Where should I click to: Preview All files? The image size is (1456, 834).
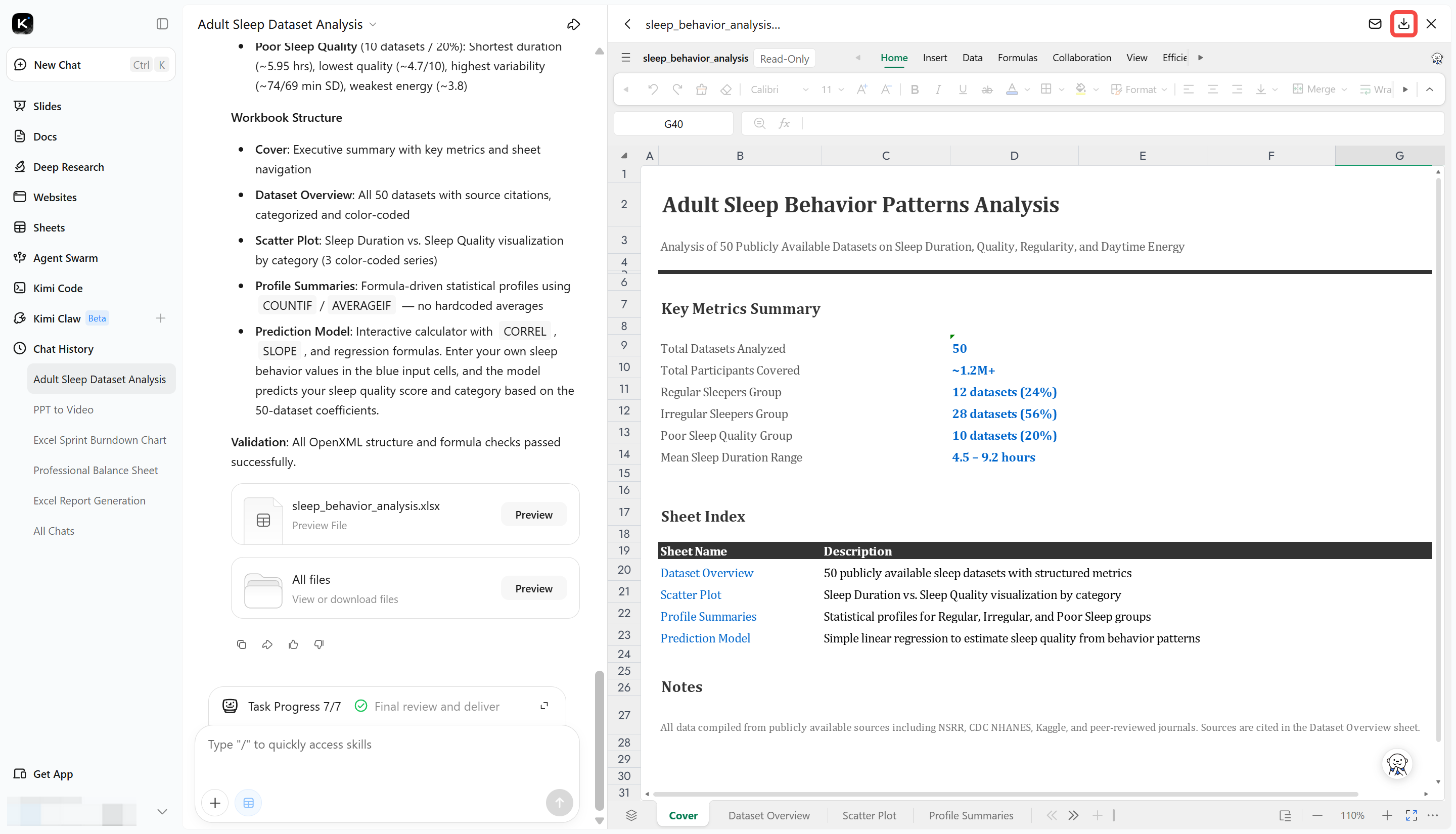point(534,588)
